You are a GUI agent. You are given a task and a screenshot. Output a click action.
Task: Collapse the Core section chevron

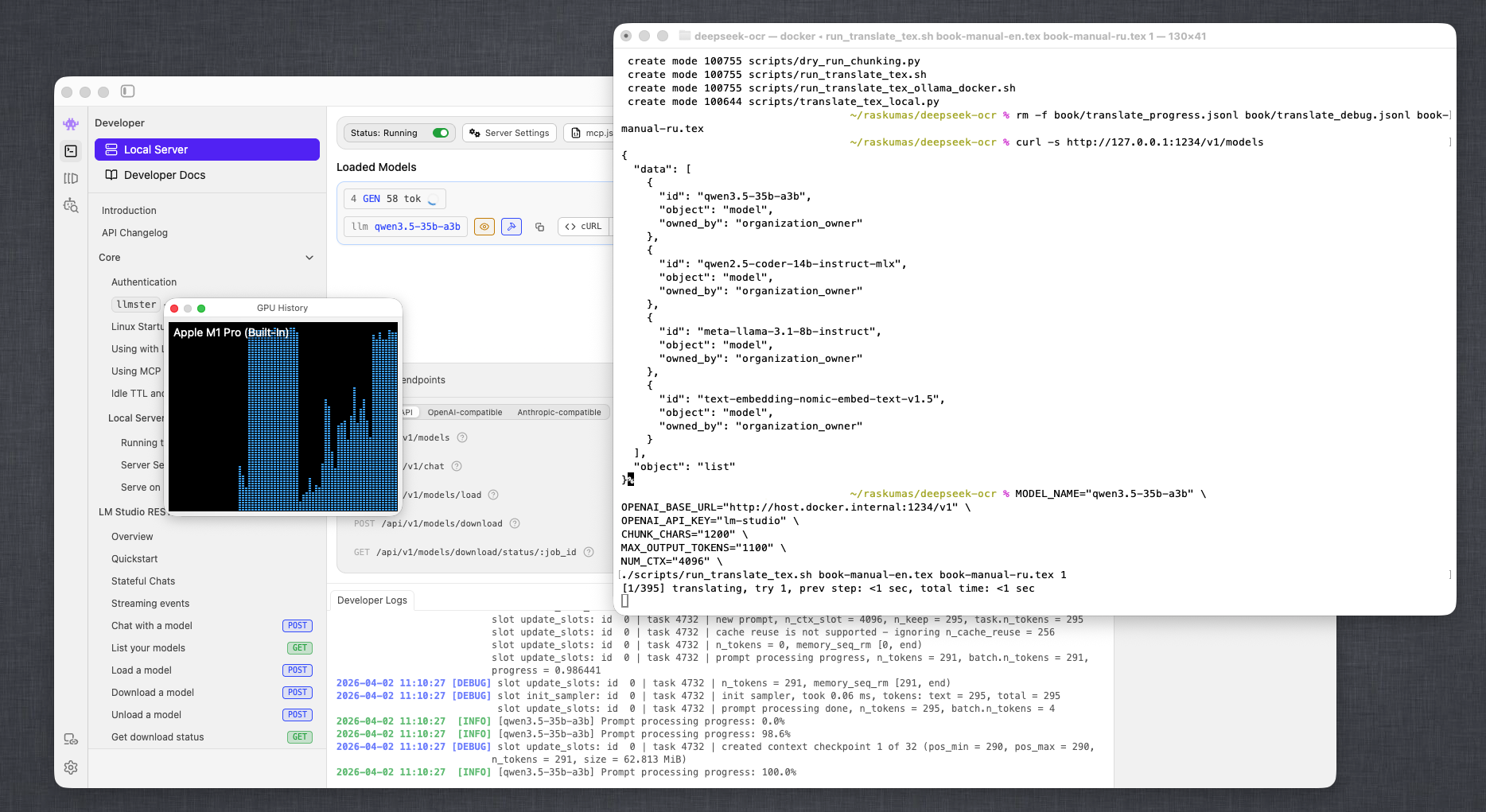pyautogui.click(x=309, y=258)
